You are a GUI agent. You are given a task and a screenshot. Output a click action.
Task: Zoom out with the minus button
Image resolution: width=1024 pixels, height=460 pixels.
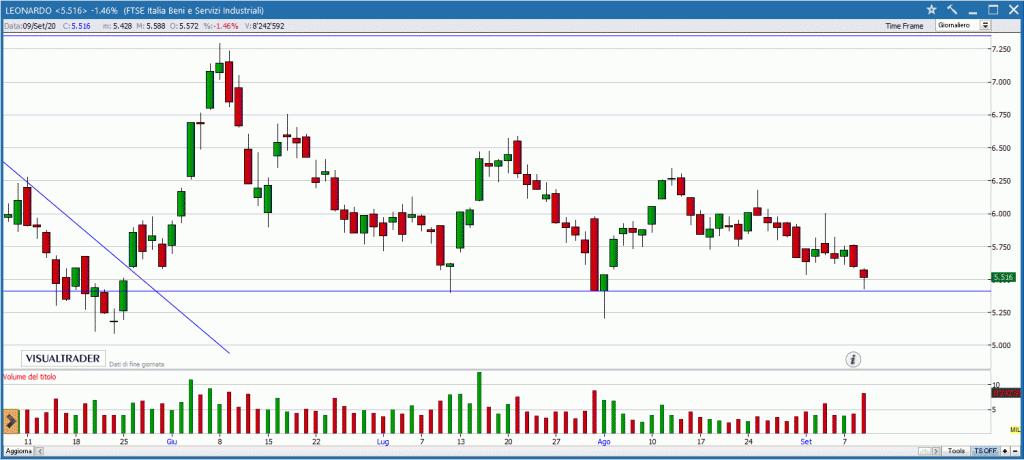click(x=1015, y=451)
